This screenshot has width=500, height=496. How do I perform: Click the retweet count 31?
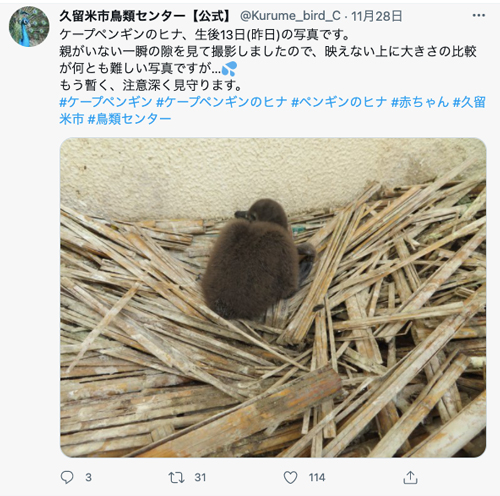(x=200, y=477)
